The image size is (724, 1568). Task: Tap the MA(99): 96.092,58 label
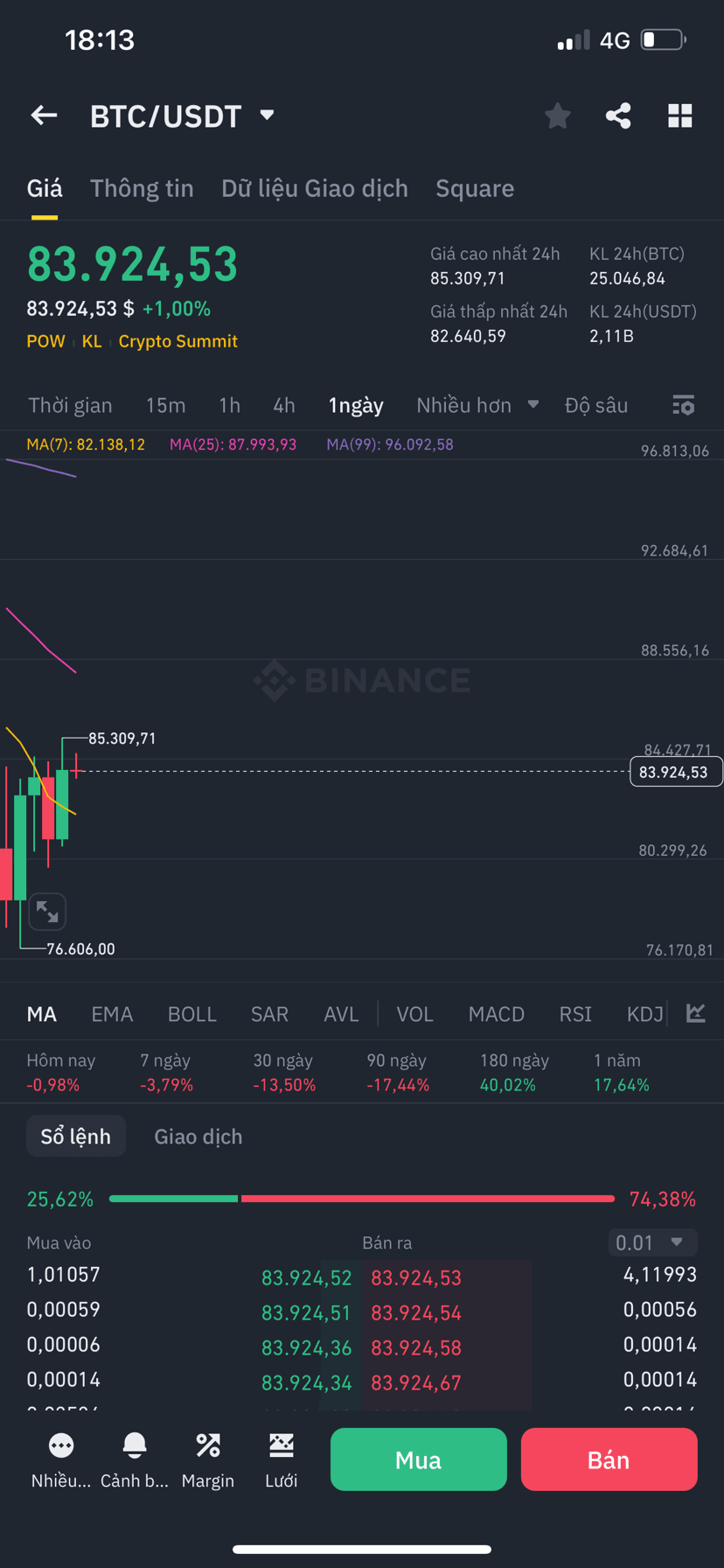coord(390,444)
